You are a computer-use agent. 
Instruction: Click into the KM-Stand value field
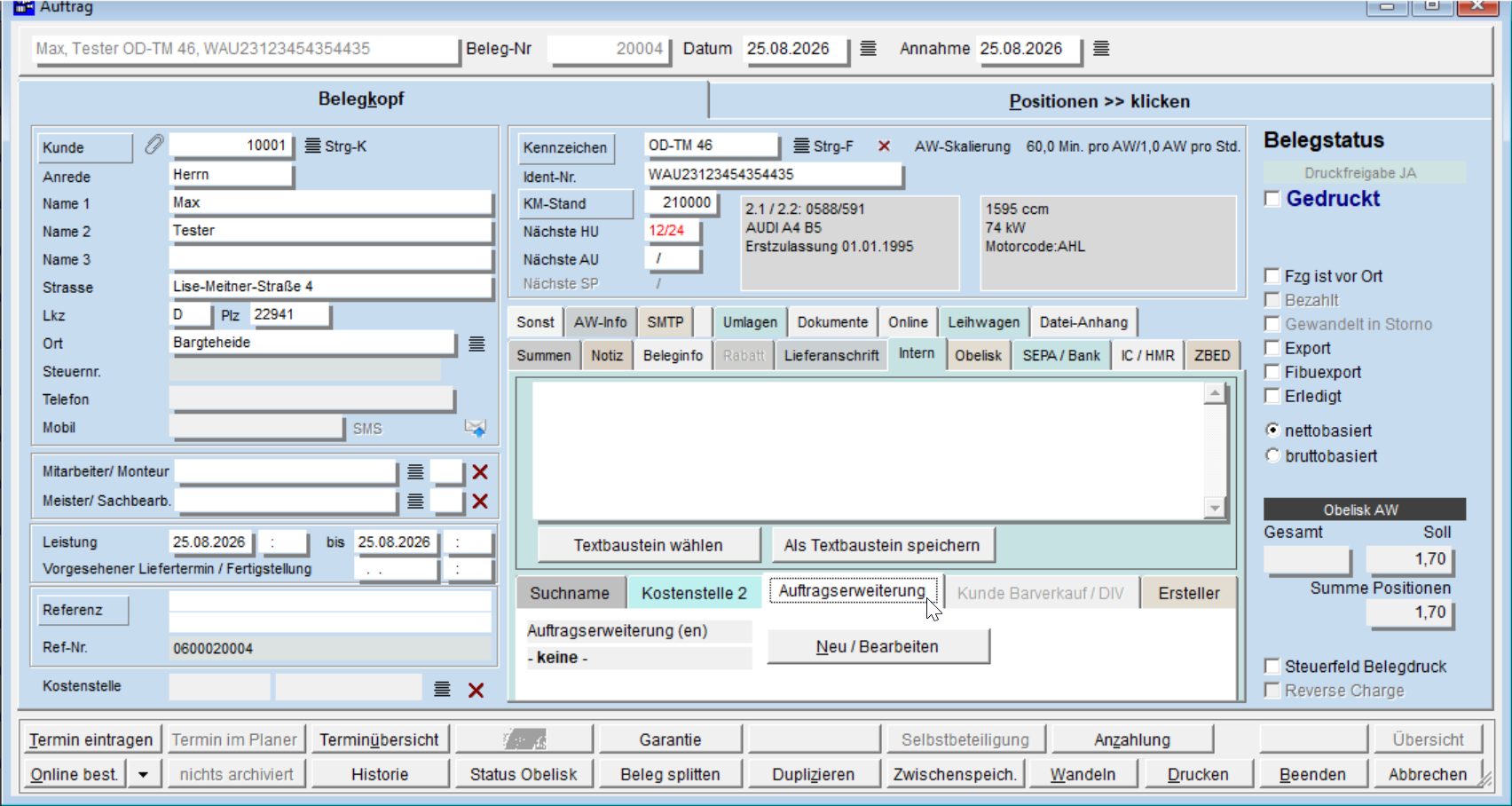coord(680,202)
